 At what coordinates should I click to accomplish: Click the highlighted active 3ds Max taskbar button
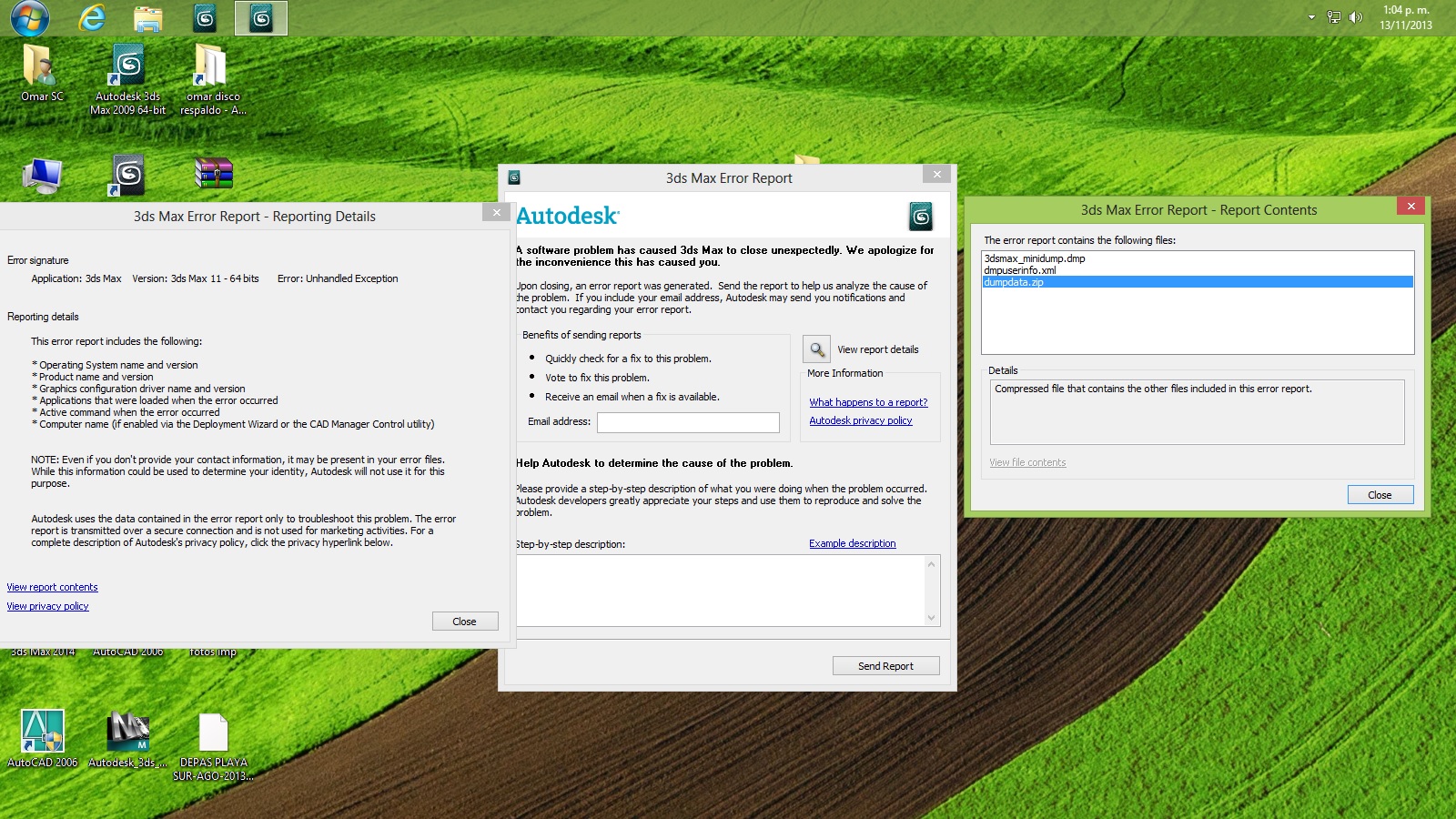point(261,18)
